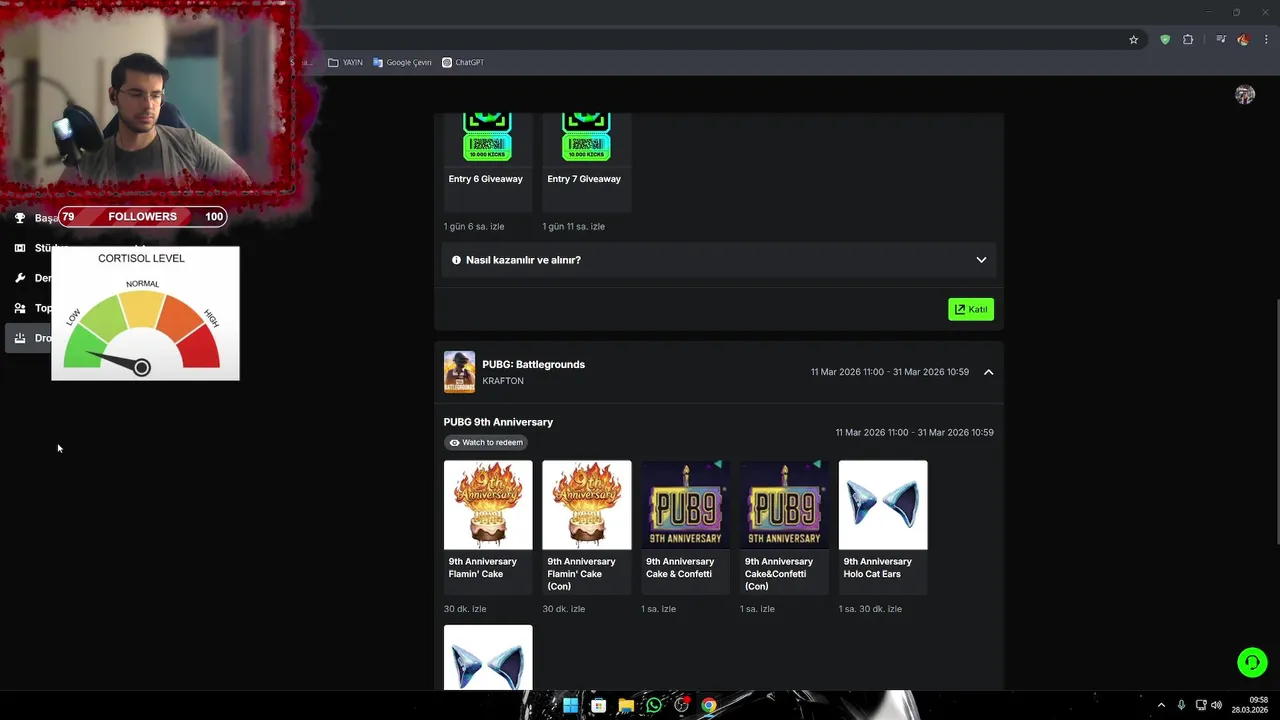Click the Katıl button
Viewport: 1280px width, 720px height.
[971, 309]
